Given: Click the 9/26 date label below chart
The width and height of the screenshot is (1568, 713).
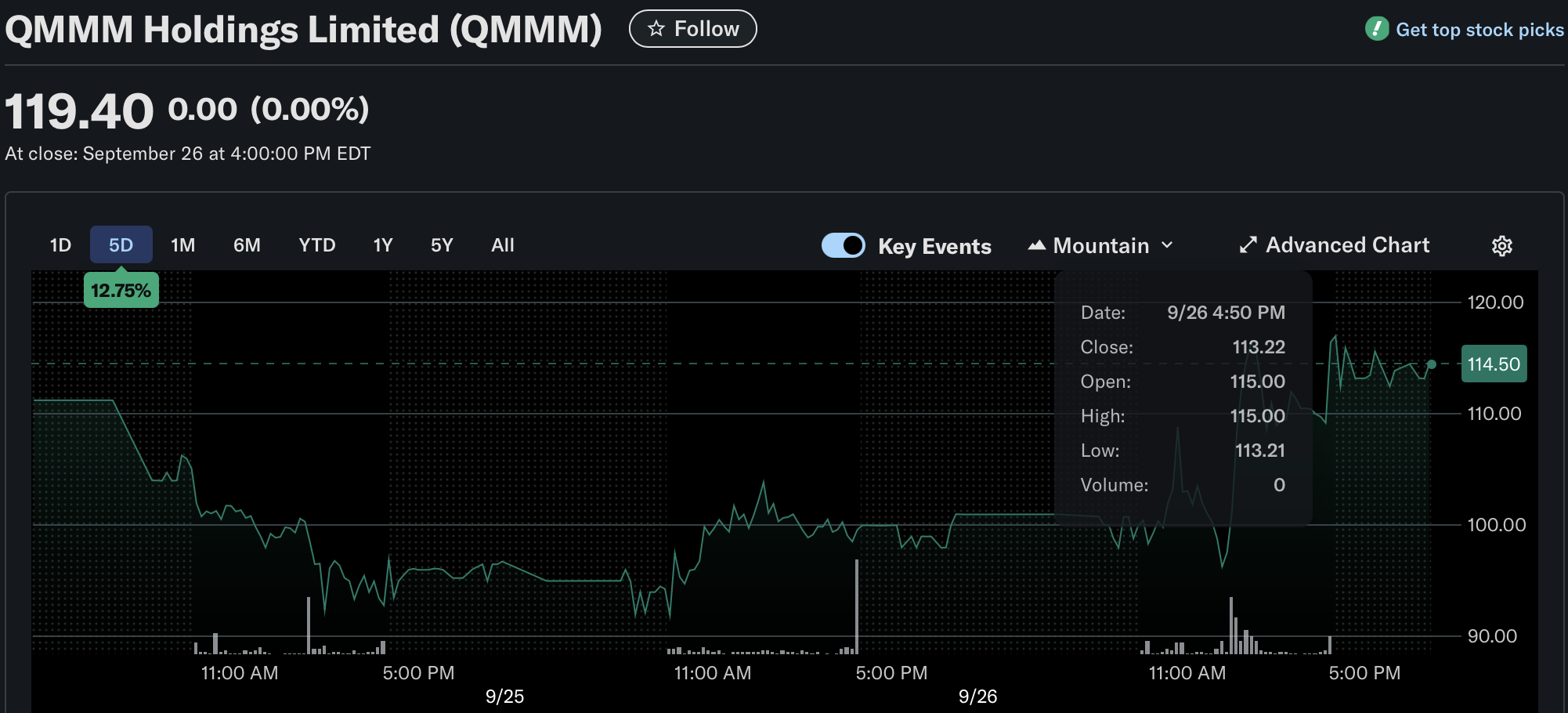Looking at the screenshot, I should (x=978, y=696).
